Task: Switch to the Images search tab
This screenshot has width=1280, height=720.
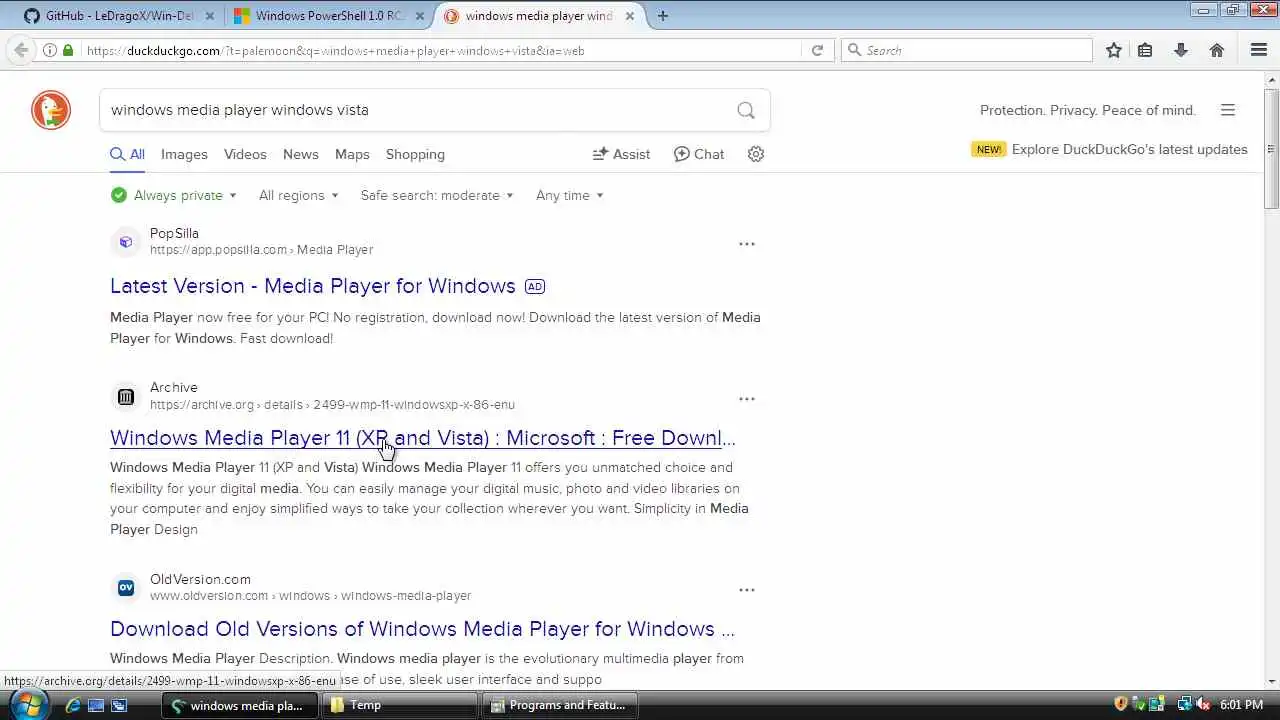Action: pyautogui.click(x=184, y=154)
